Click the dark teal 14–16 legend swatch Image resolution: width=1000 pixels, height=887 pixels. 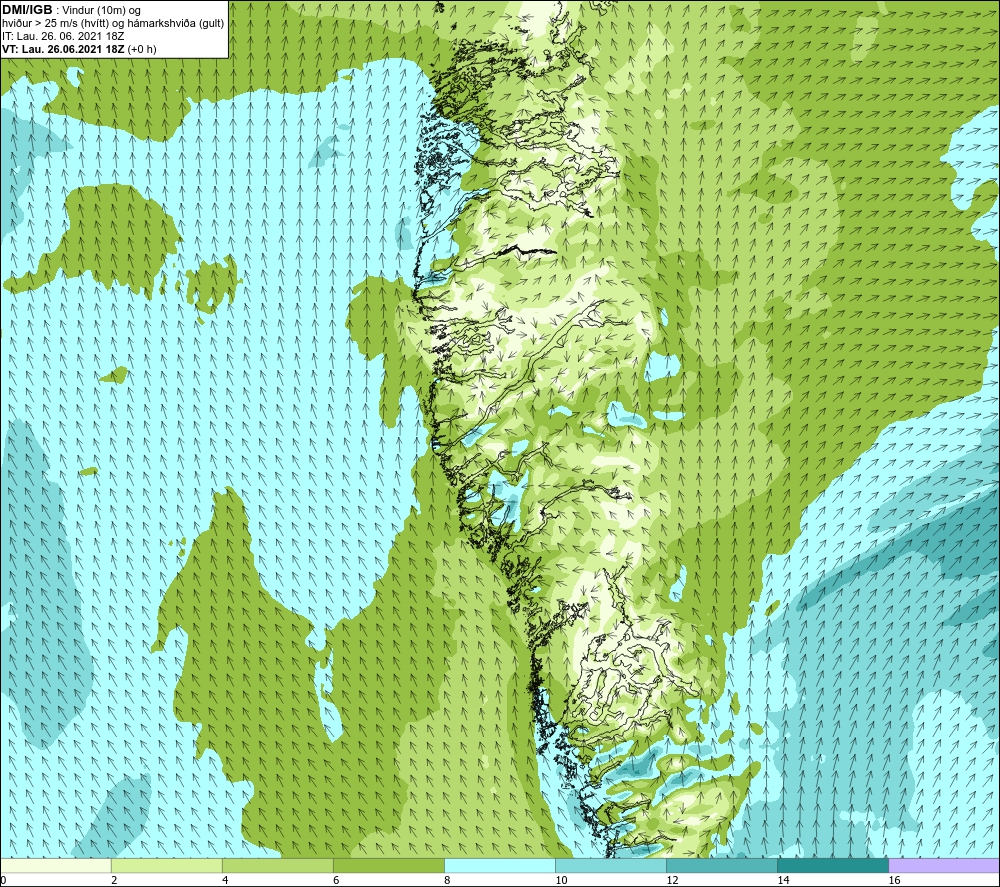tap(833, 865)
